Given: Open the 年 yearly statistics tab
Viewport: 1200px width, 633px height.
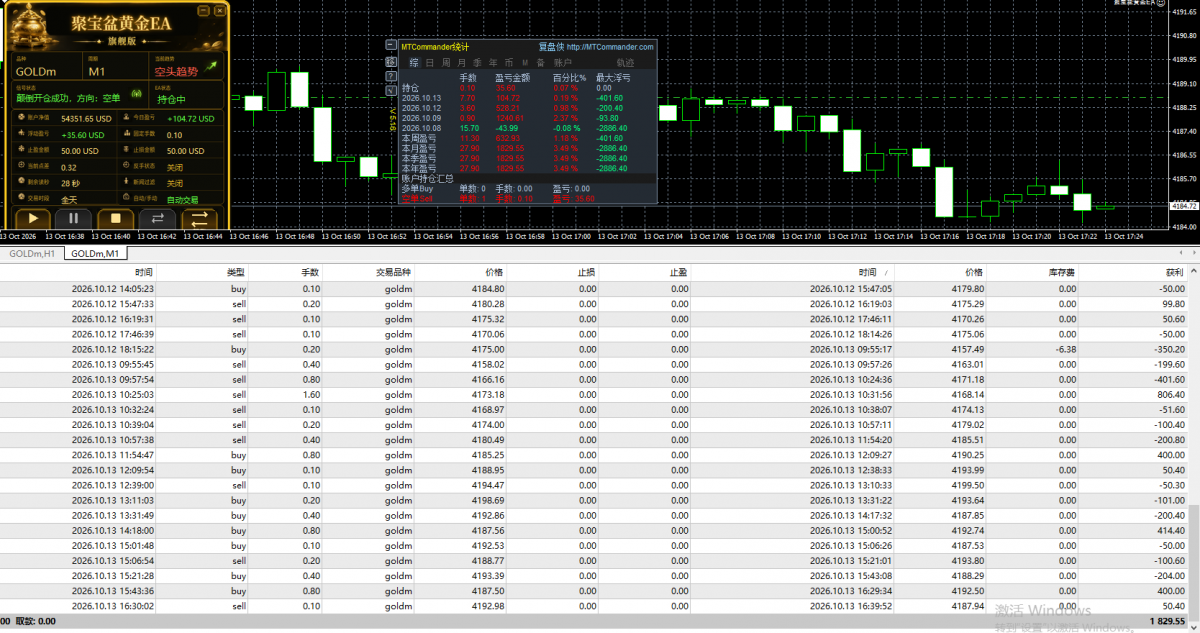Looking at the screenshot, I should coord(492,62).
